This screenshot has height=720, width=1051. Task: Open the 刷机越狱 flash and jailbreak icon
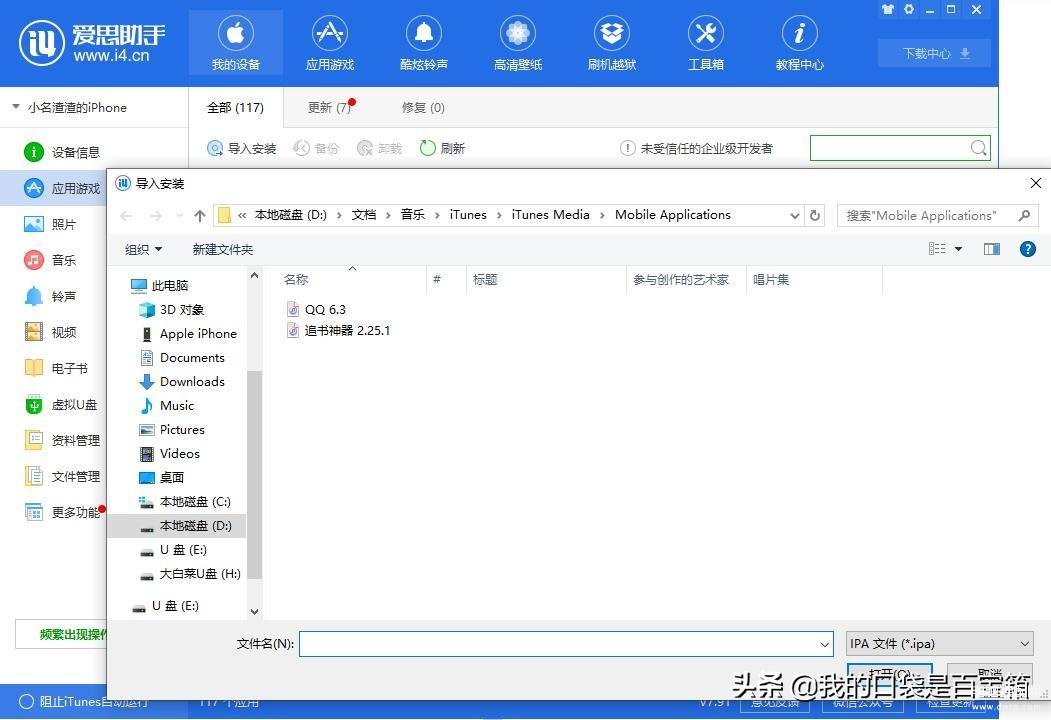611,43
